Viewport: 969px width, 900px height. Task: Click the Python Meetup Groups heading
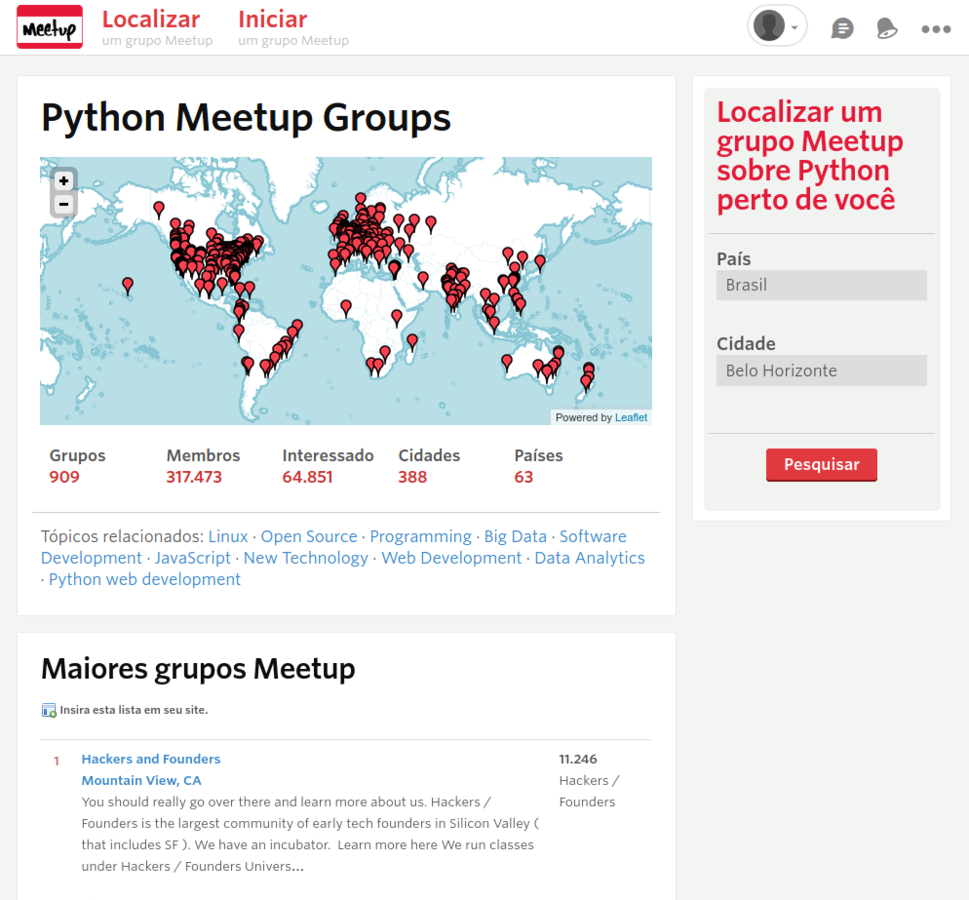246,118
